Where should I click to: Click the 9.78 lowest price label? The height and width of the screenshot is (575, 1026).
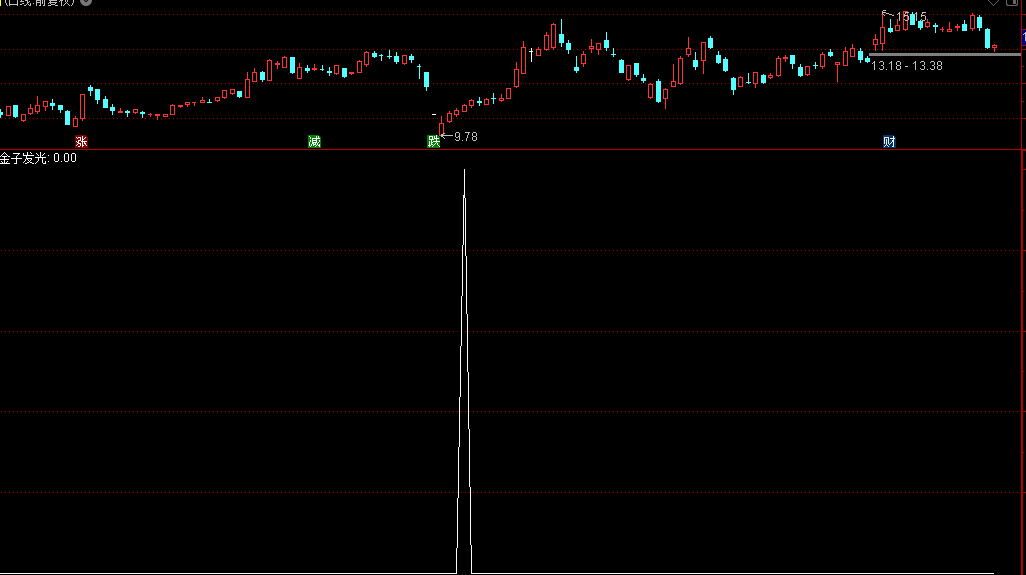466,136
